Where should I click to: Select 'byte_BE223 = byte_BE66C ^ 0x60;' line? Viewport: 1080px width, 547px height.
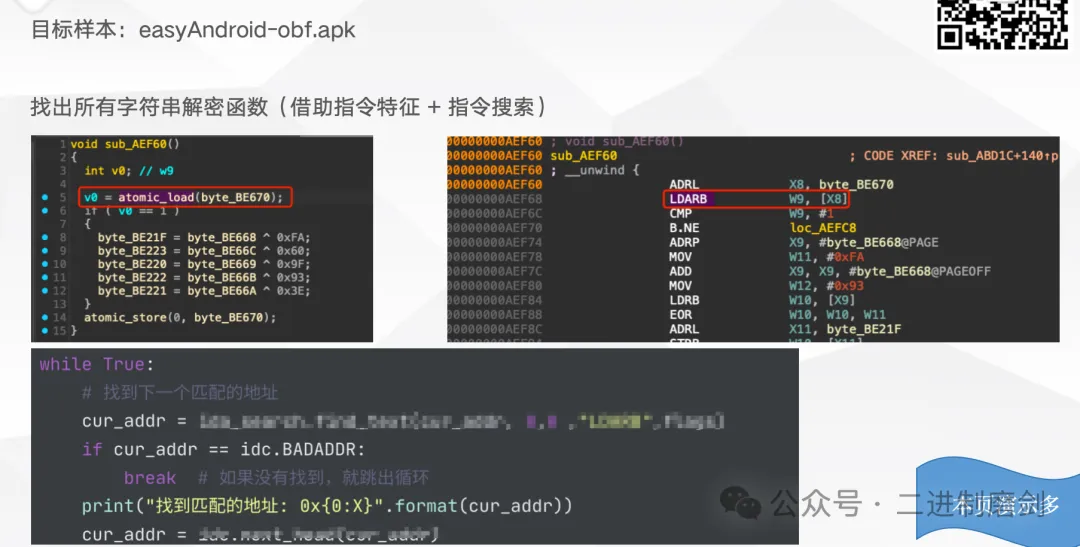(x=204, y=251)
